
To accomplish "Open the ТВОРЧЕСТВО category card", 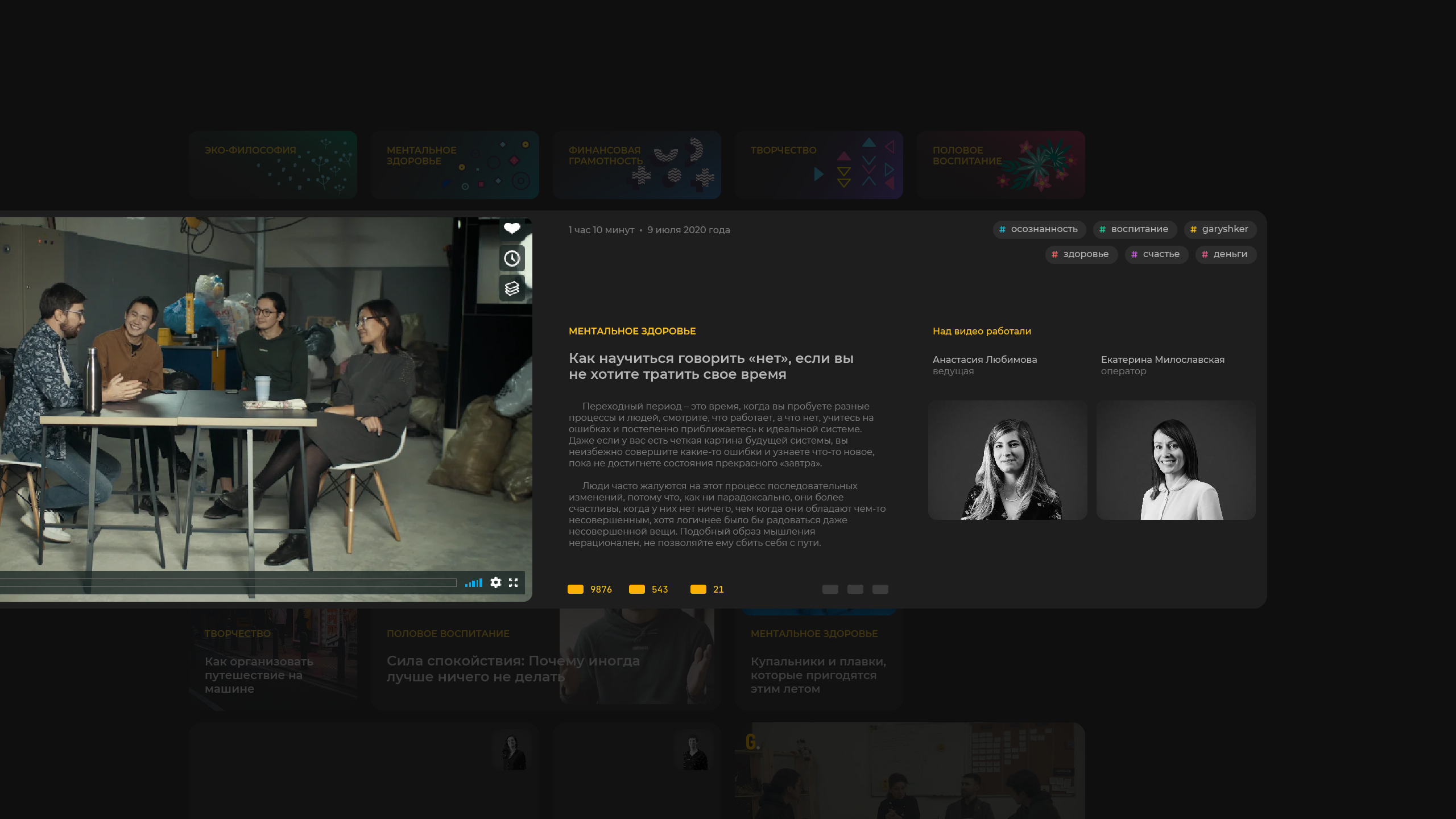I will coord(818,165).
